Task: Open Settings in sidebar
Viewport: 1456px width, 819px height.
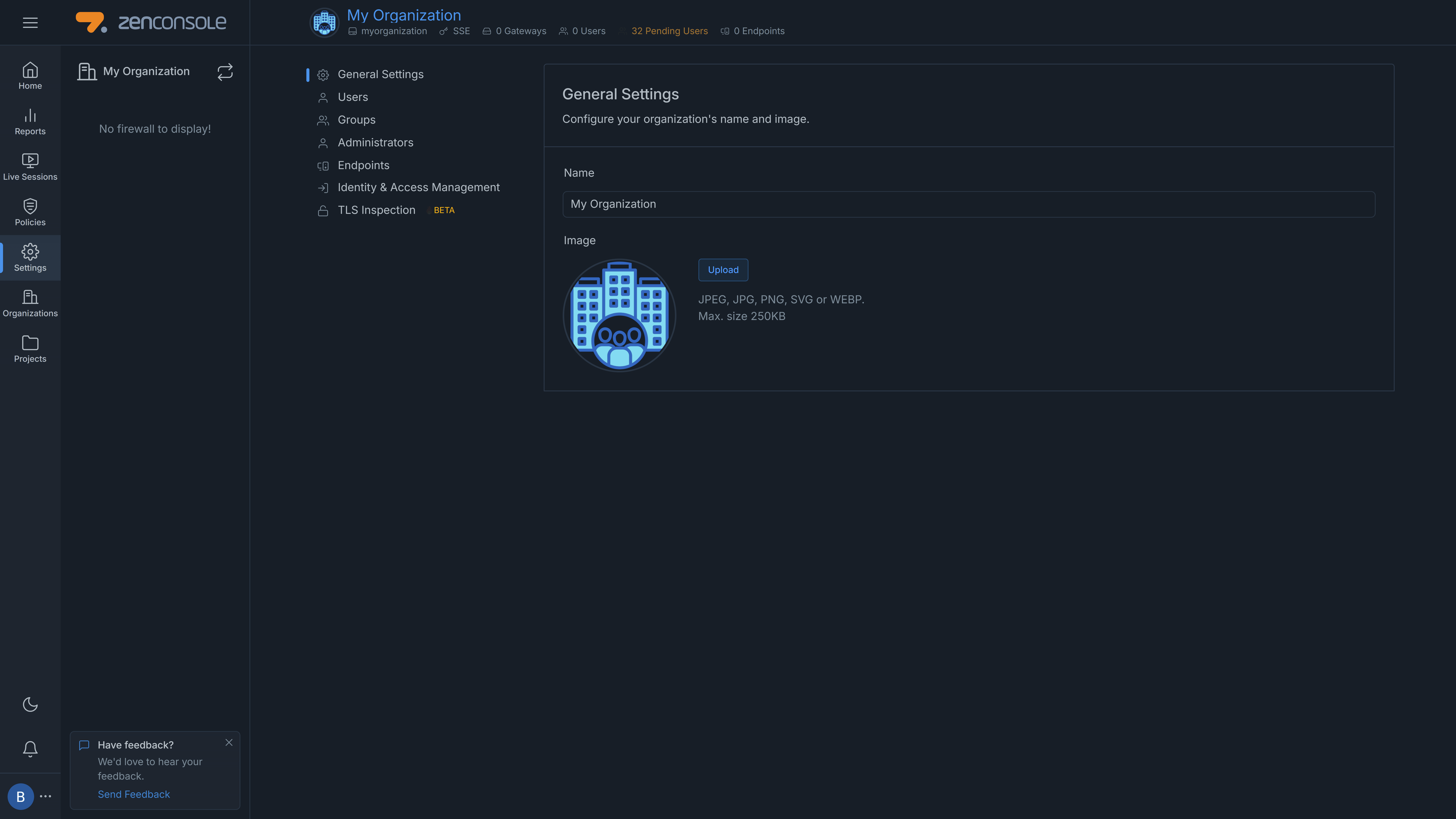Action: (30, 258)
